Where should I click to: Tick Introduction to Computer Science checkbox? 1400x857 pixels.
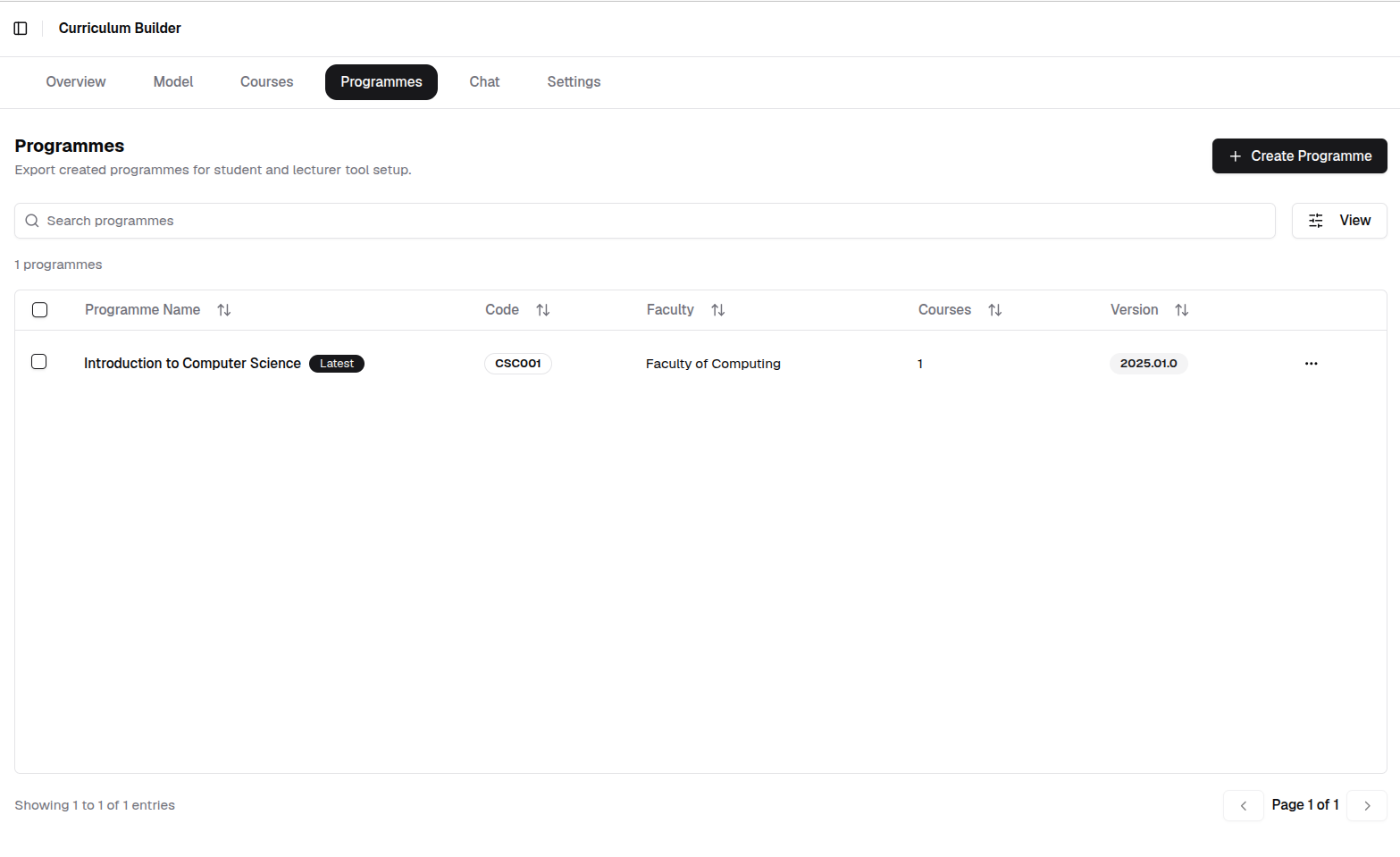pyautogui.click(x=39, y=362)
